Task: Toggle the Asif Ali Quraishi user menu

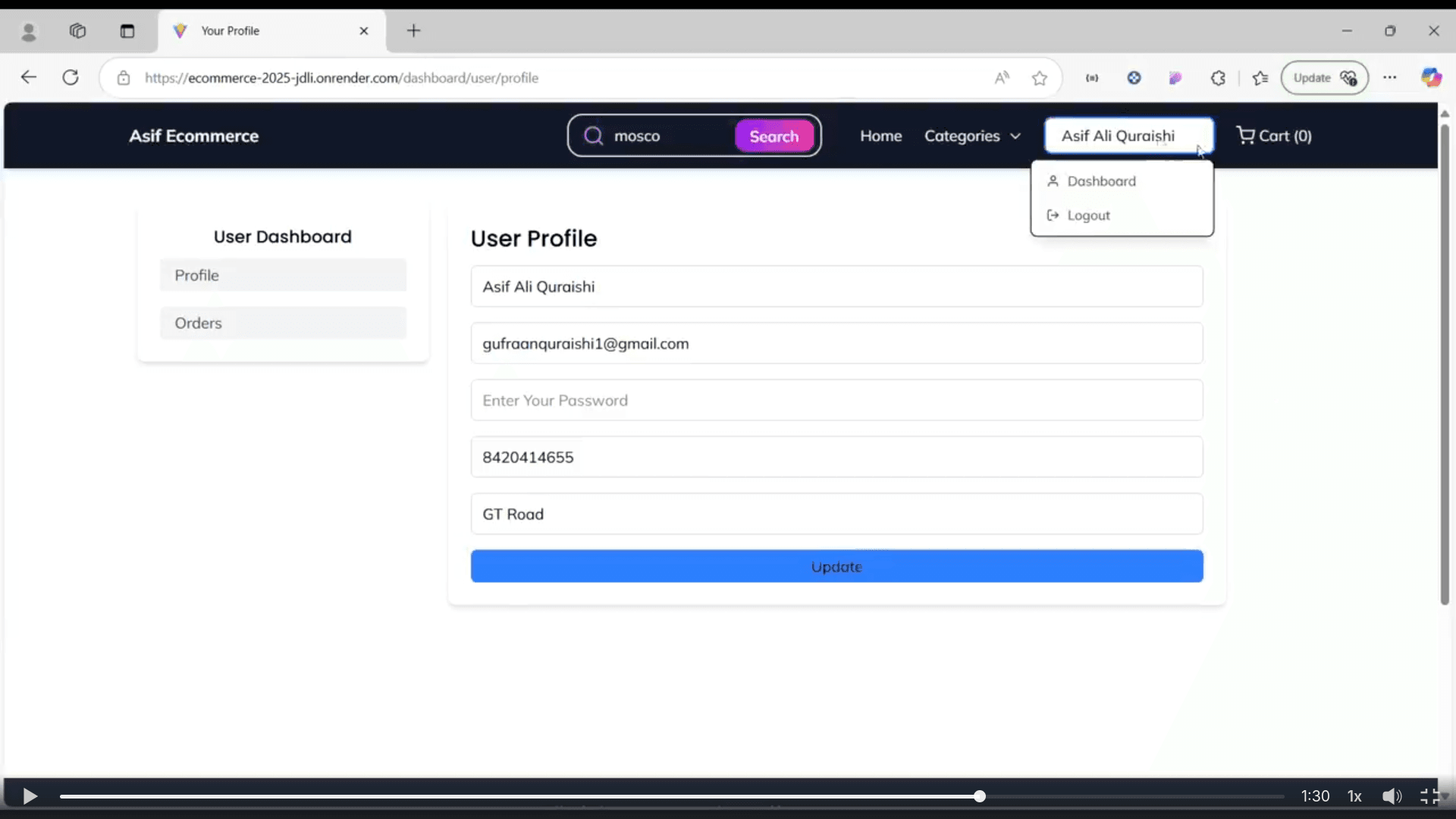Action: click(x=1129, y=136)
